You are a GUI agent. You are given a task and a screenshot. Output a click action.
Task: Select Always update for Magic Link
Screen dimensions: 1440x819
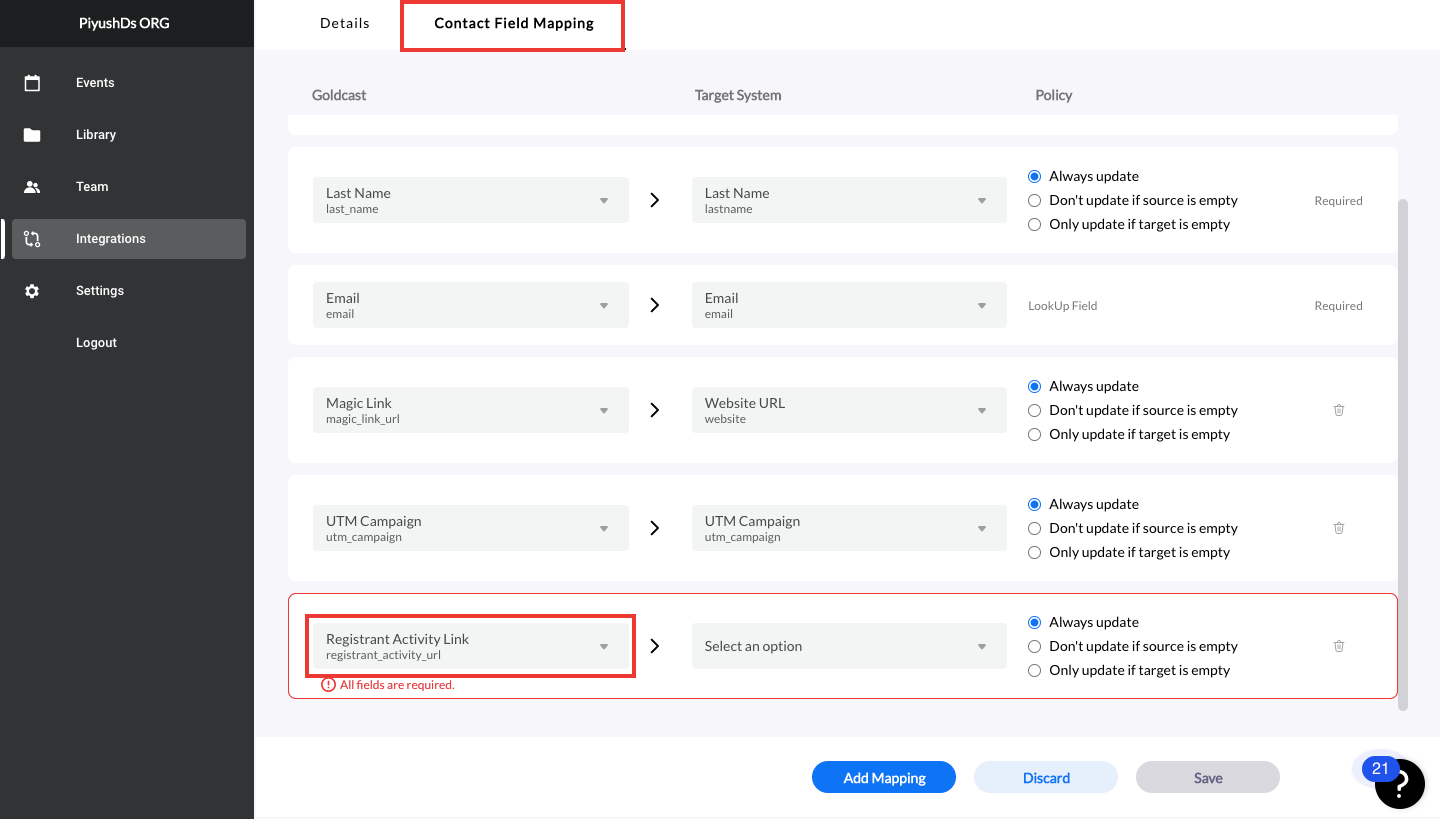[x=1035, y=386]
